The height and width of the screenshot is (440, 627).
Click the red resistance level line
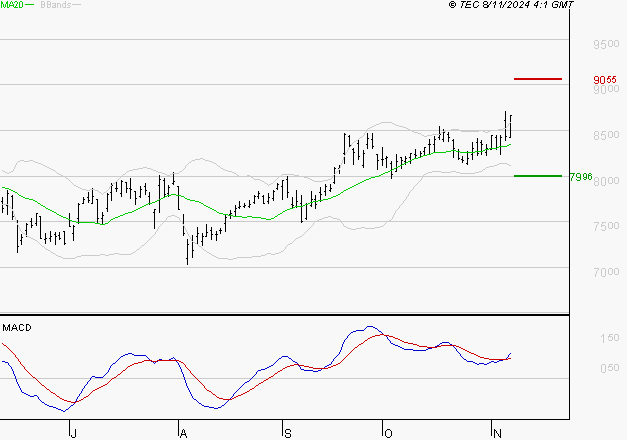(538, 79)
